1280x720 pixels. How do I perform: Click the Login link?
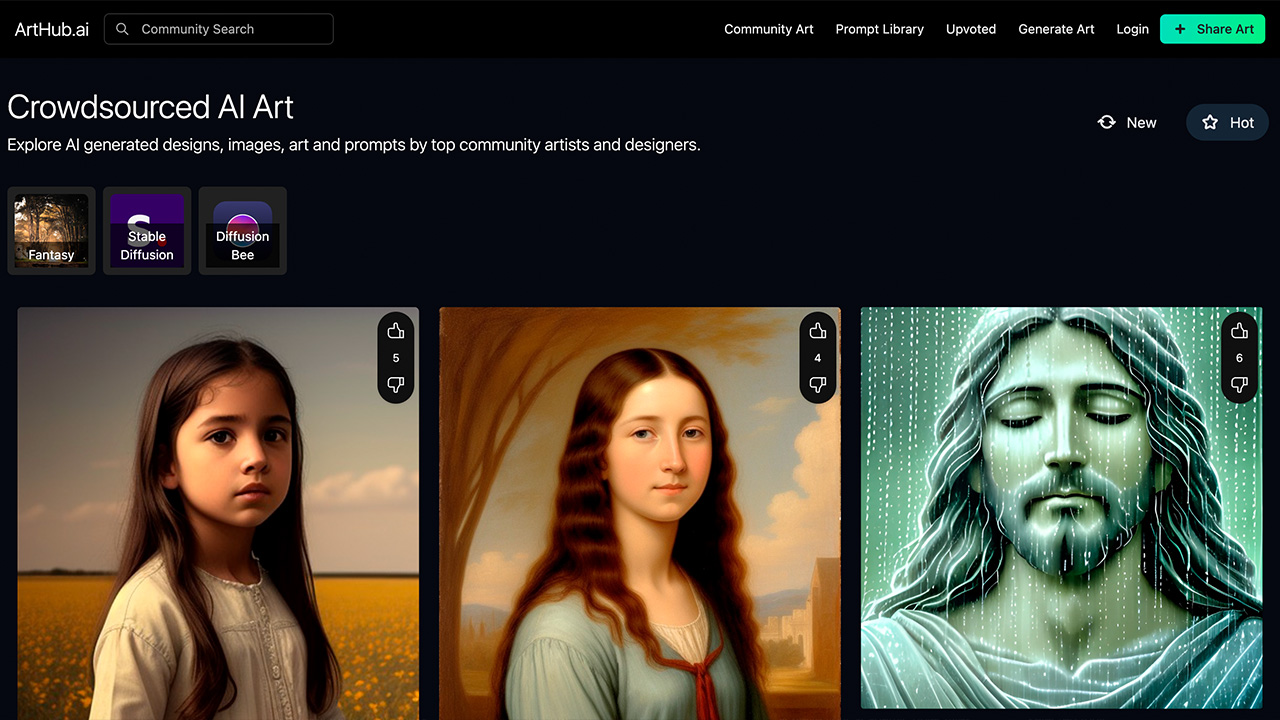tap(1132, 29)
